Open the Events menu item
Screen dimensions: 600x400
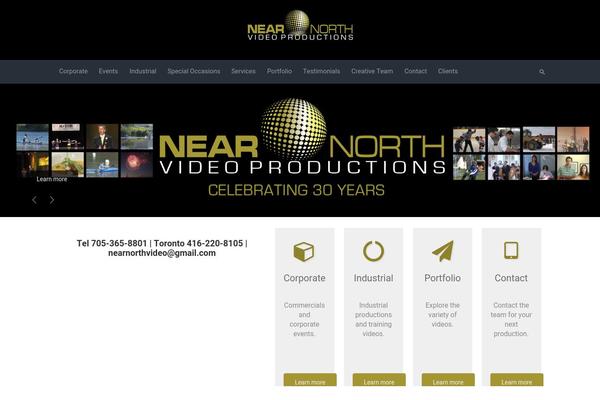click(x=108, y=71)
